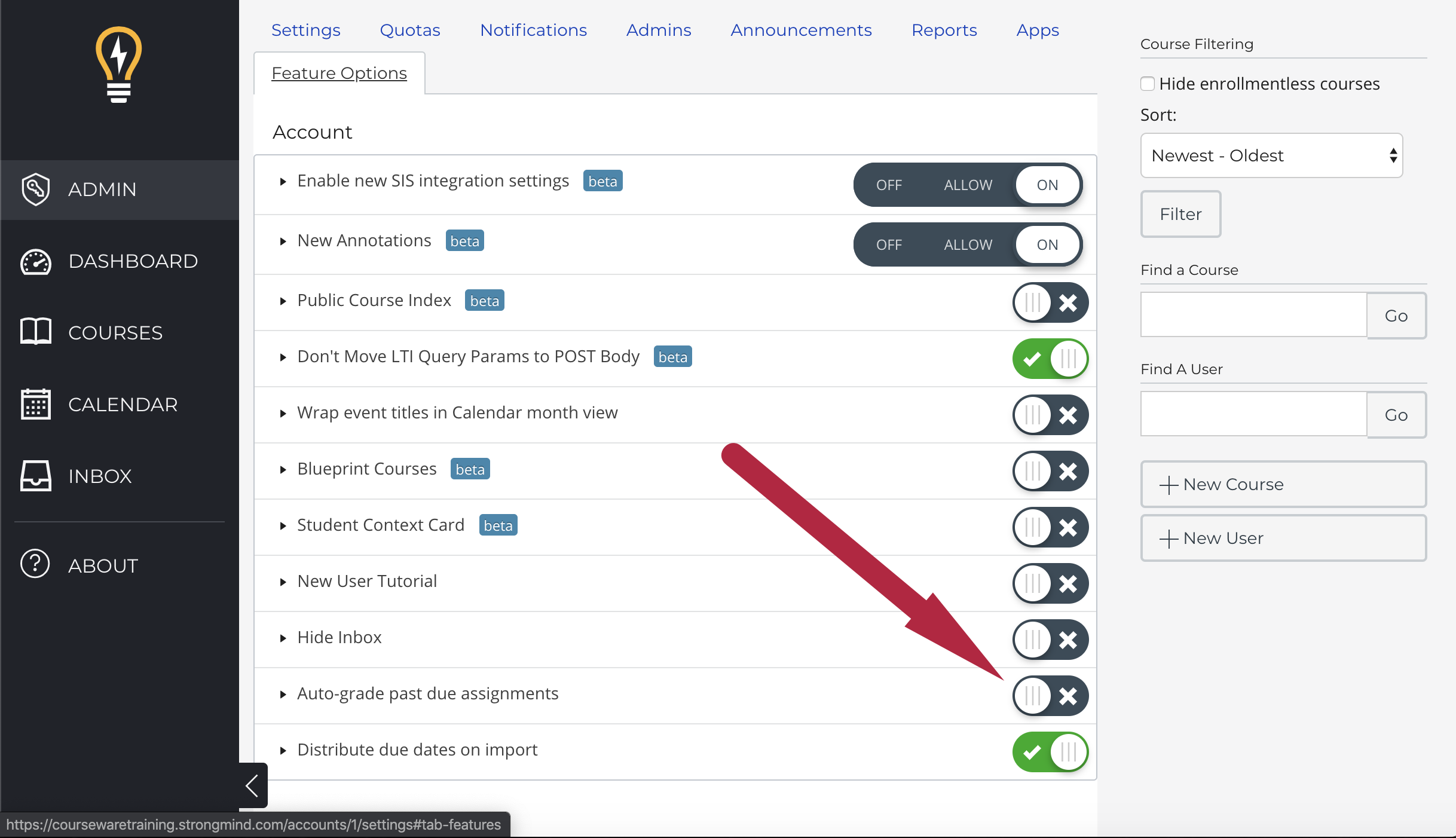Viewport: 1456px width, 838px height.
Task: Expand the New User Tutorial option
Action: click(283, 581)
